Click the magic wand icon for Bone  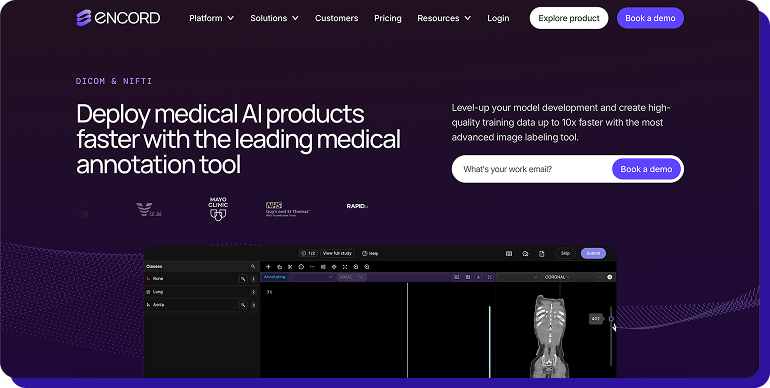click(243, 278)
